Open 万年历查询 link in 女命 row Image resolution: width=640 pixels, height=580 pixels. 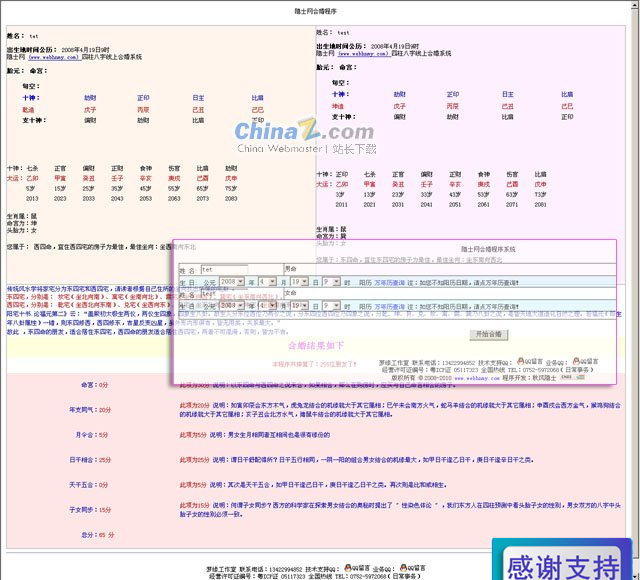389,307
